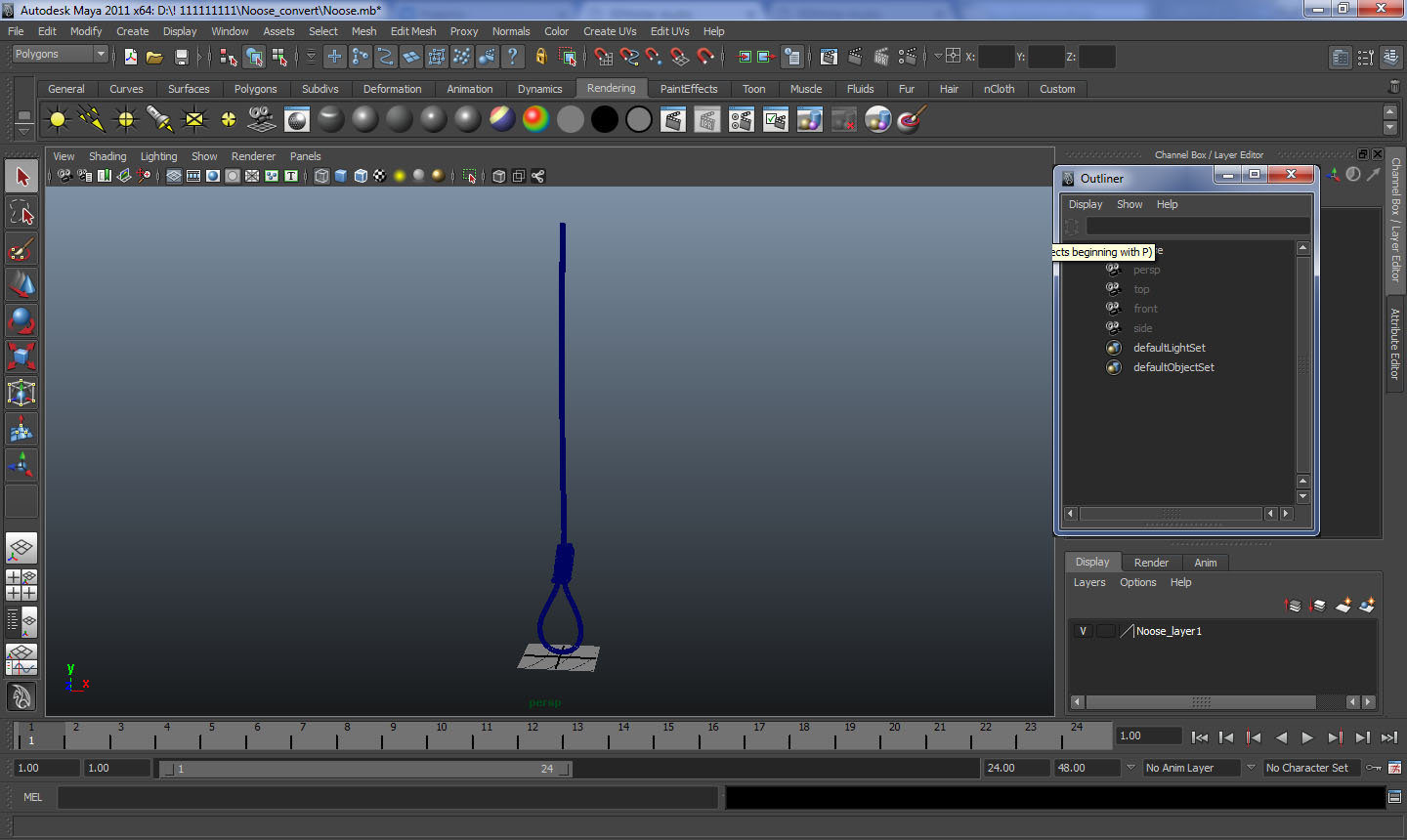The width and height of the screenshot is (1407, 840).
Task: Toggle visibility of Noose_layer1
Action: [x=1083, y=631]
